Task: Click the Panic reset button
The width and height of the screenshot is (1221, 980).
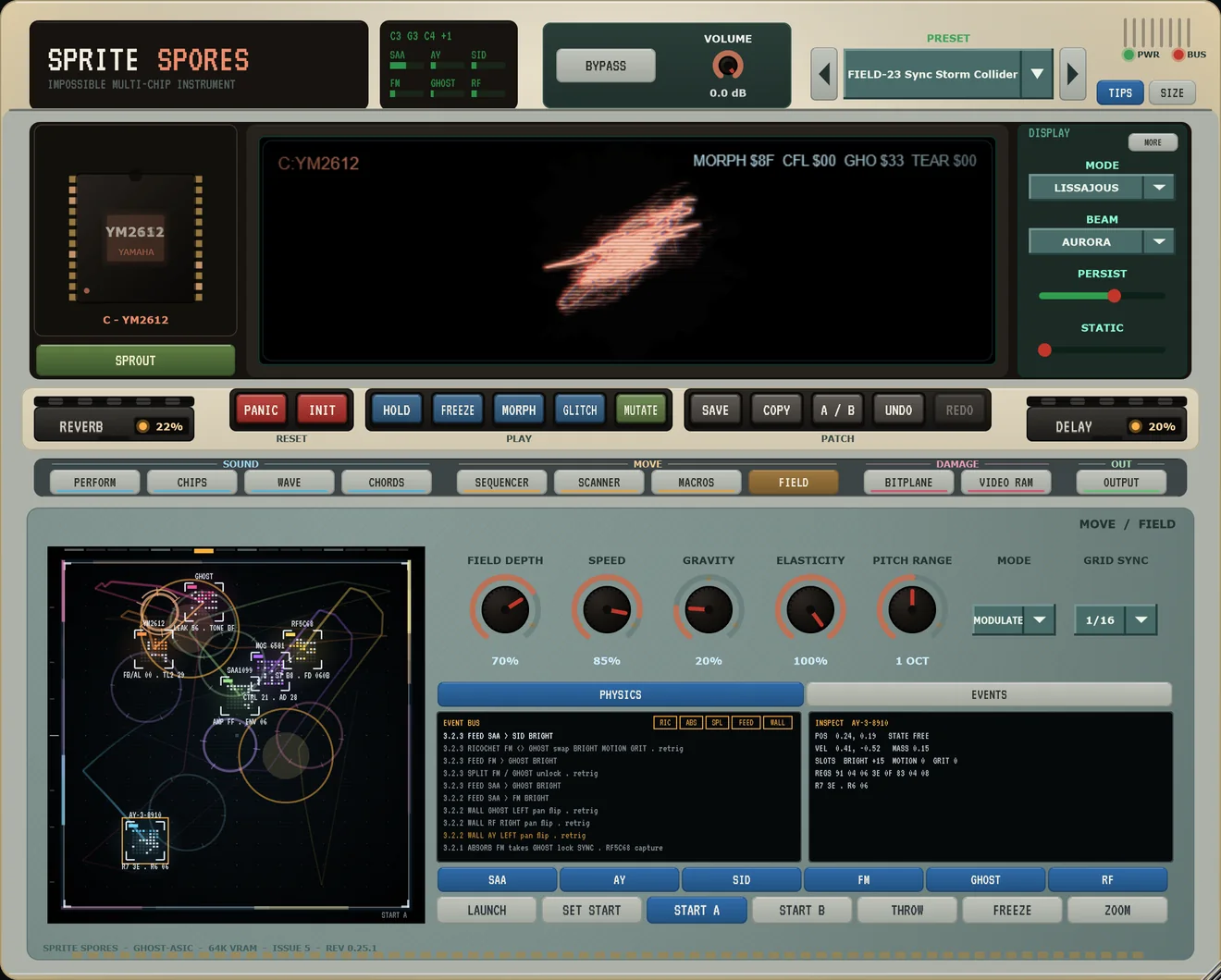Action: coord(261,410)
